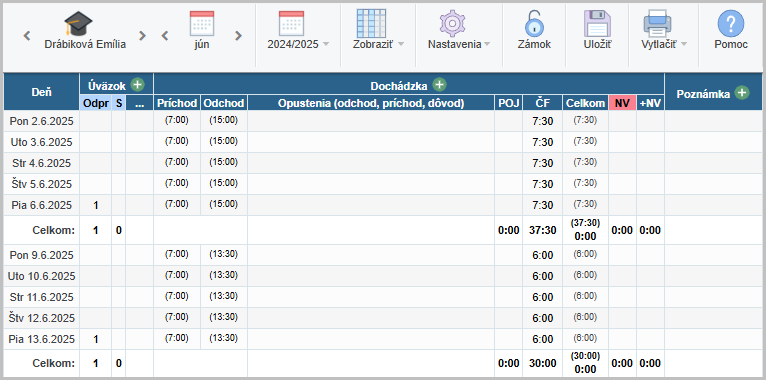Click the Odpr column header
The height and width of the screenshot is (380, 766).
[x=96, y=103]
